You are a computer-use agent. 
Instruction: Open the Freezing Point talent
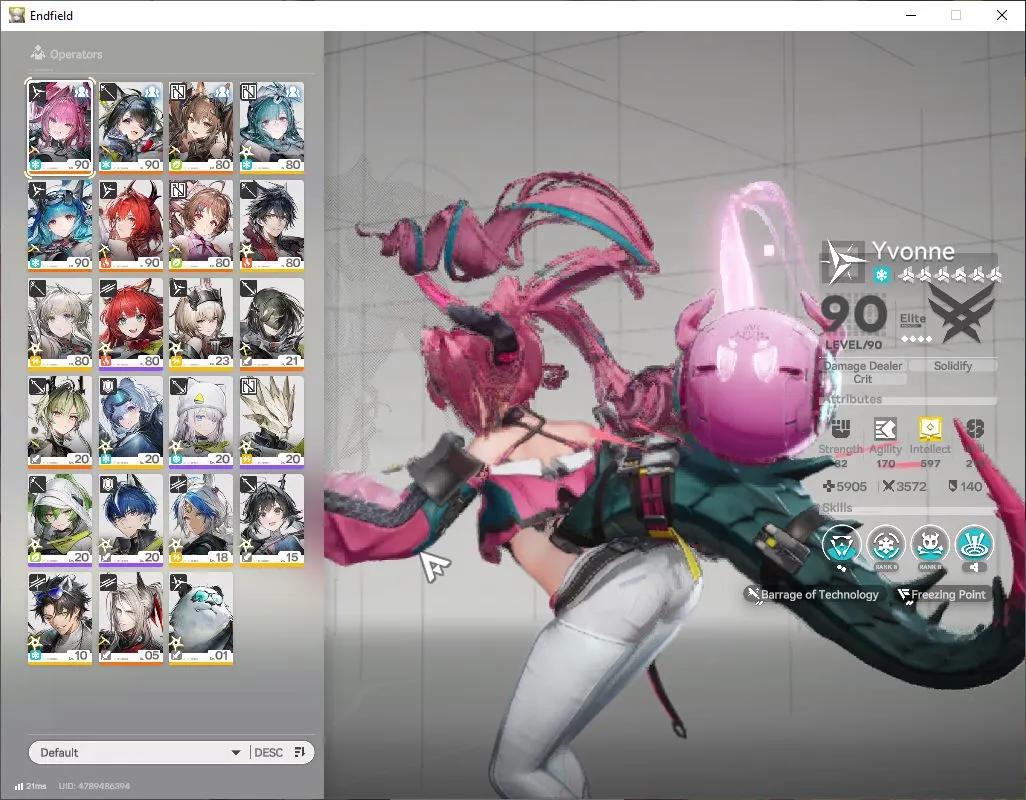(941, 595)
